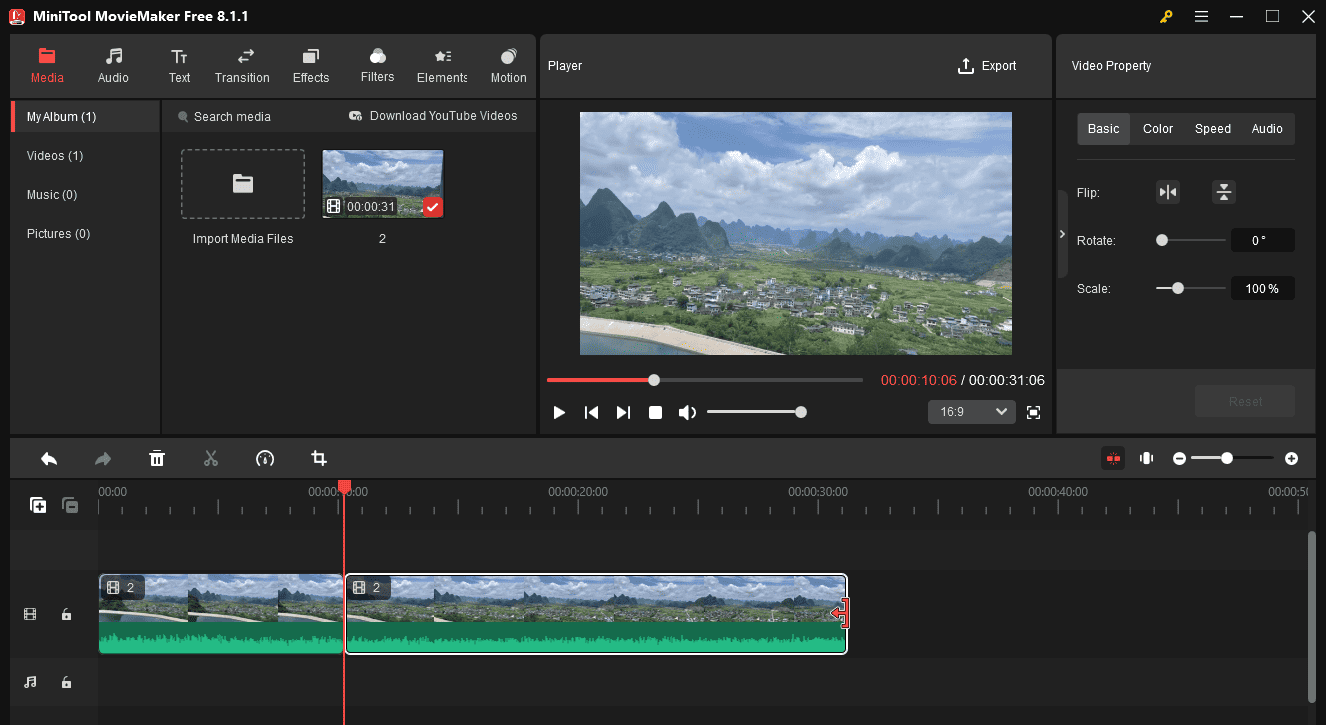The height and width of the screenshot is (725, 1326).
Task: Switch to the Text tab
Action: (179, 65)
